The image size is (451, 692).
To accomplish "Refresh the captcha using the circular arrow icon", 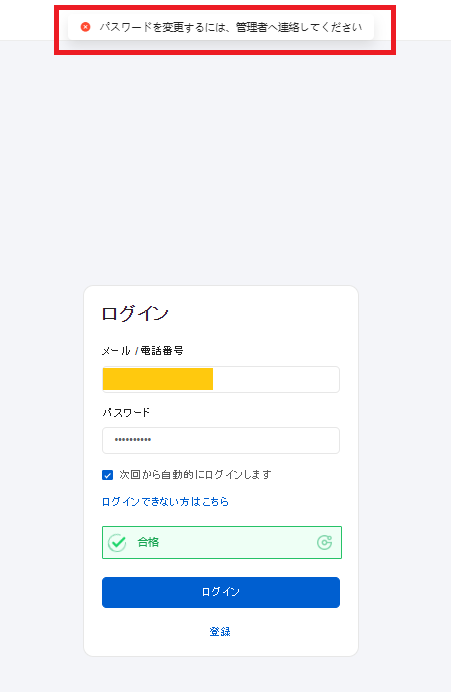I will (324, 542).
